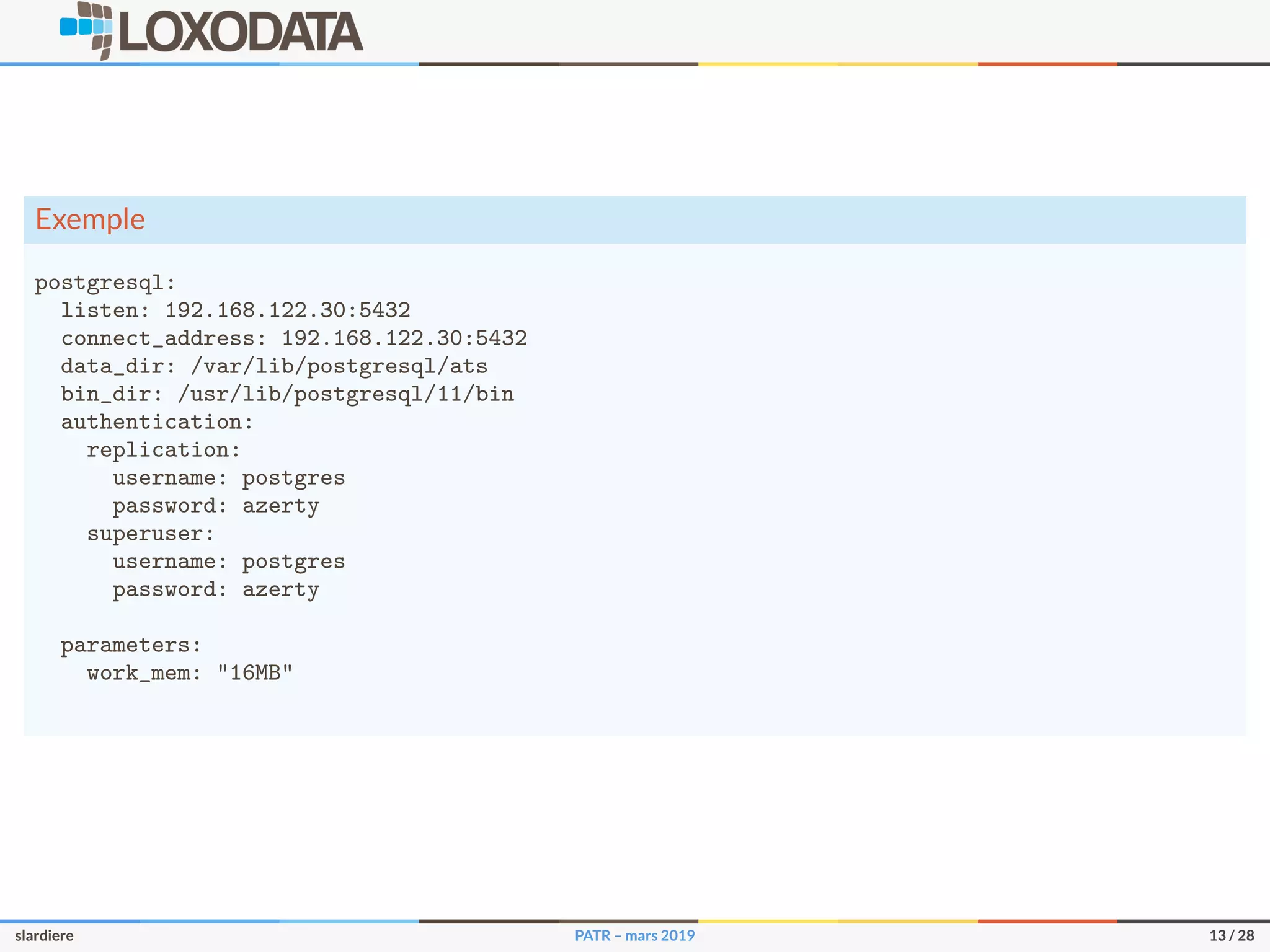This screenshot has height=952, width=1270.
Task: Click the 'superuser:' line
Action: (x=151, y=534)
